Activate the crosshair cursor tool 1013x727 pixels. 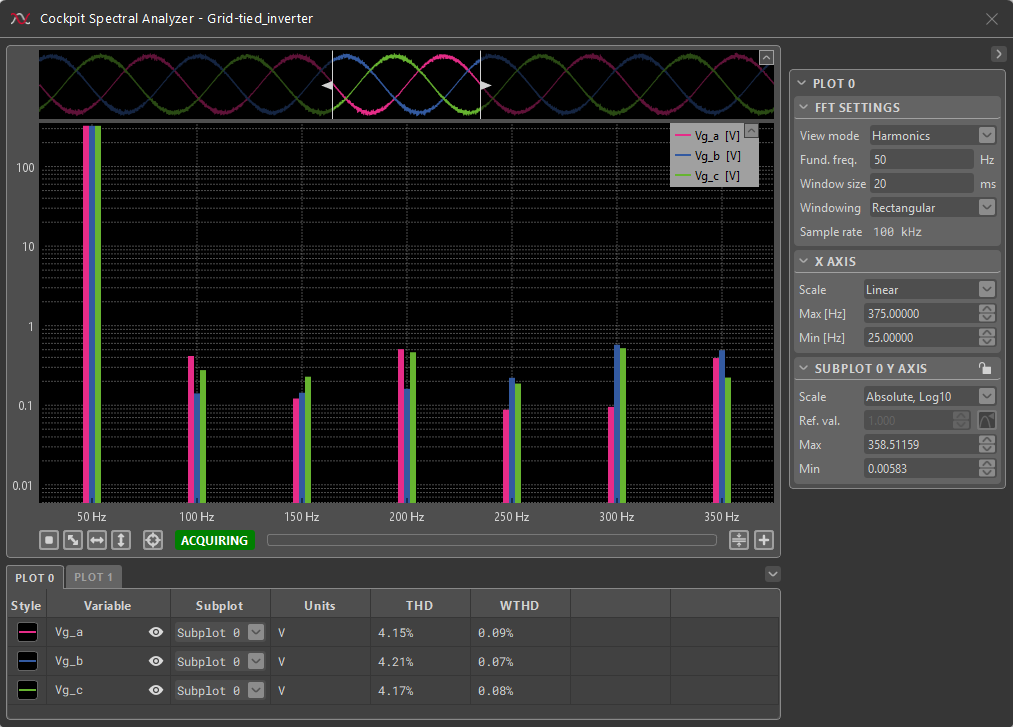point(153,540)
